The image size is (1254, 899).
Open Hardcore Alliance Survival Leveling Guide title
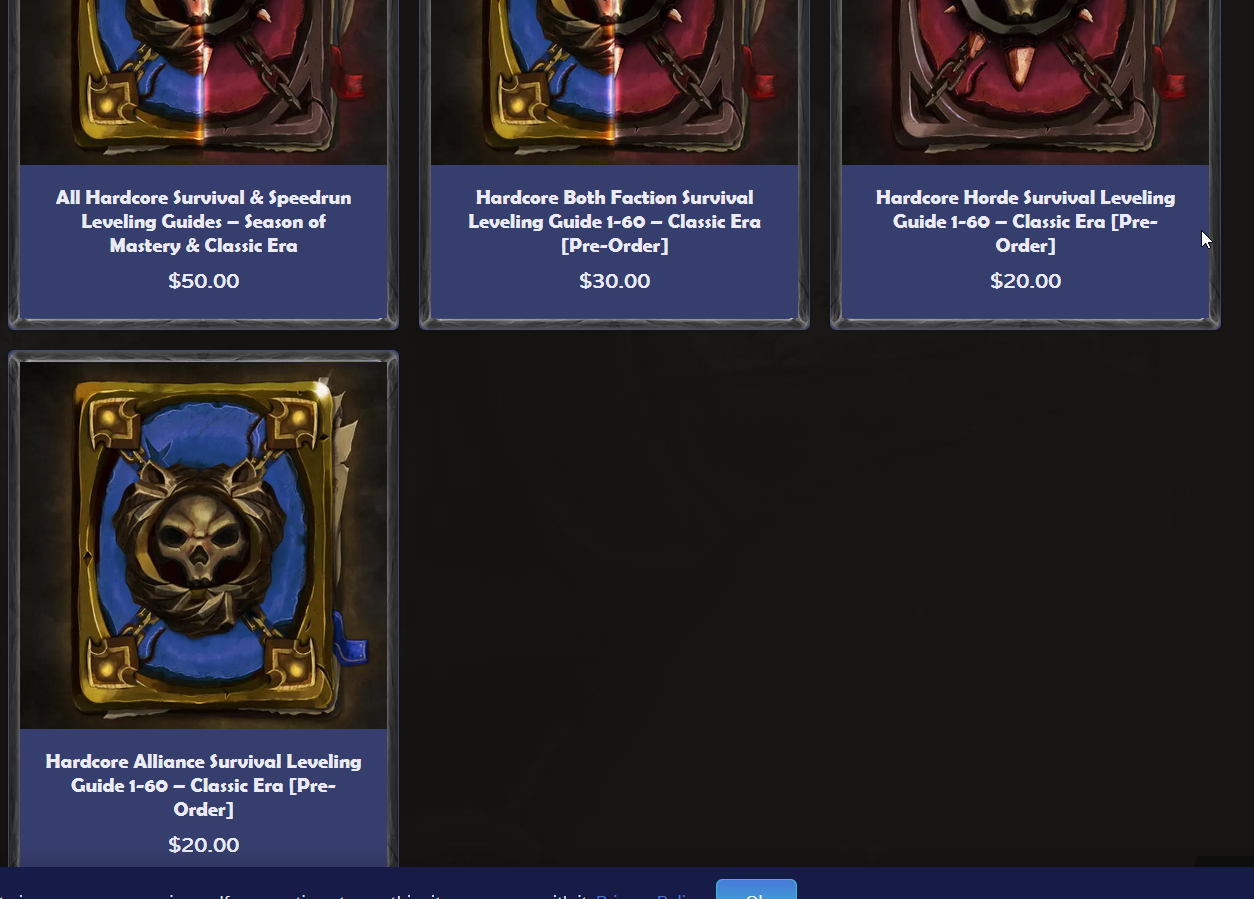pos(203,785)
